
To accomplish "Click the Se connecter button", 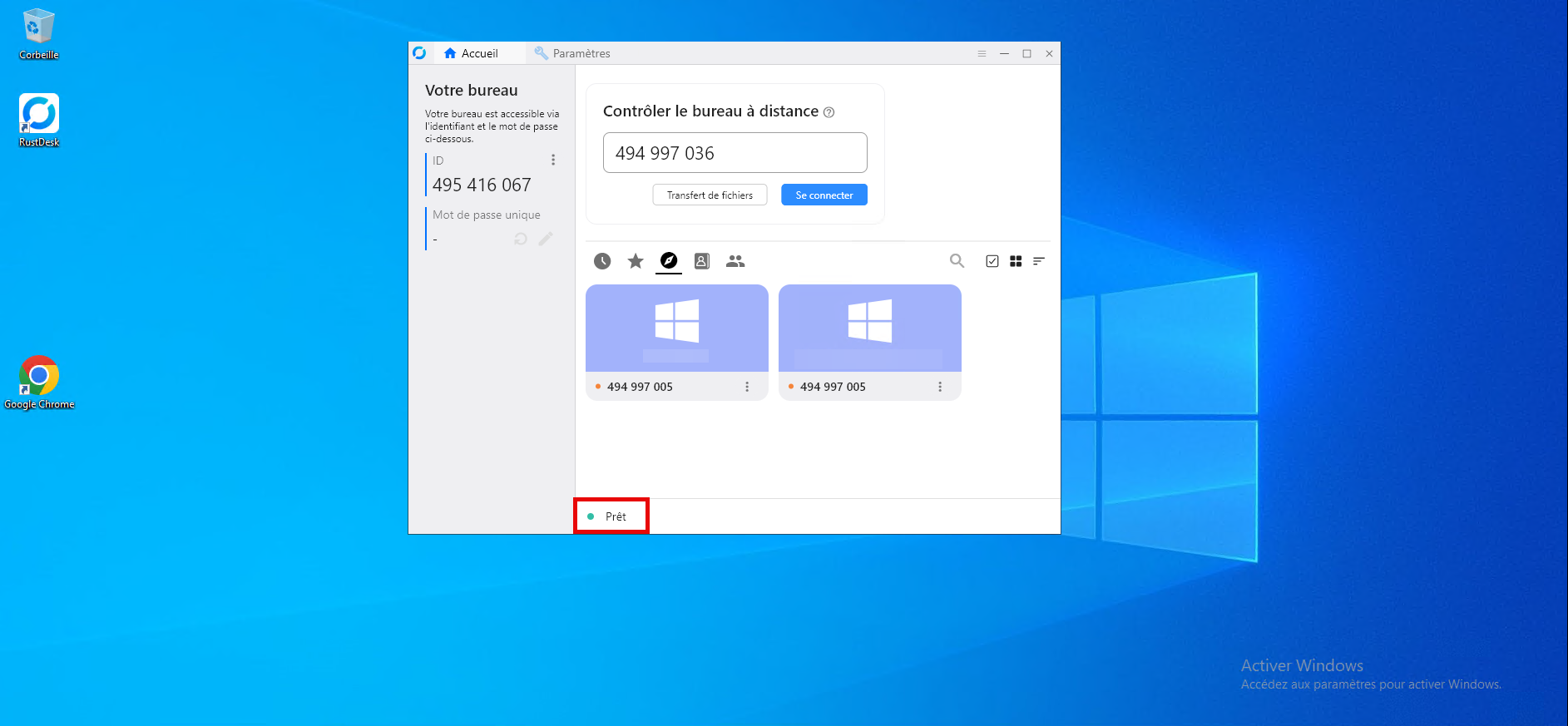I will [x=824, y=195].
